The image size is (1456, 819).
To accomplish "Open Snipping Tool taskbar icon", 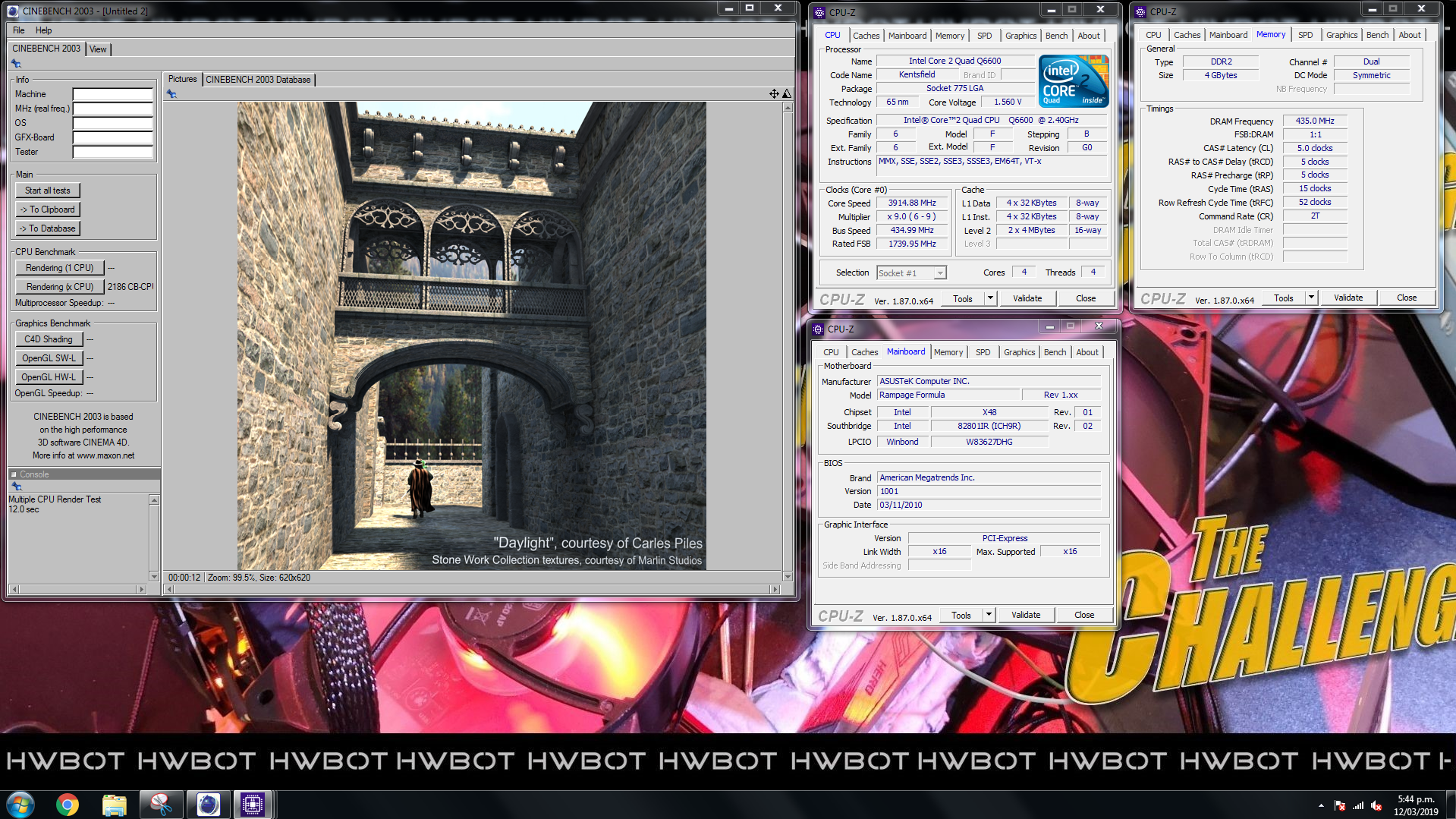I will 161,805.
